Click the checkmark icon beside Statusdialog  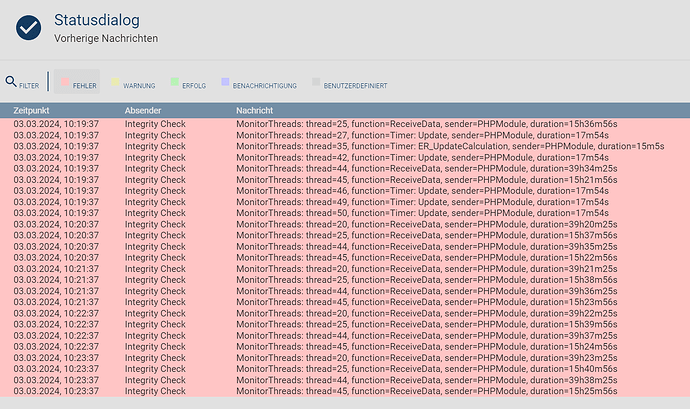pyautogui.click(x=29, y=27)
